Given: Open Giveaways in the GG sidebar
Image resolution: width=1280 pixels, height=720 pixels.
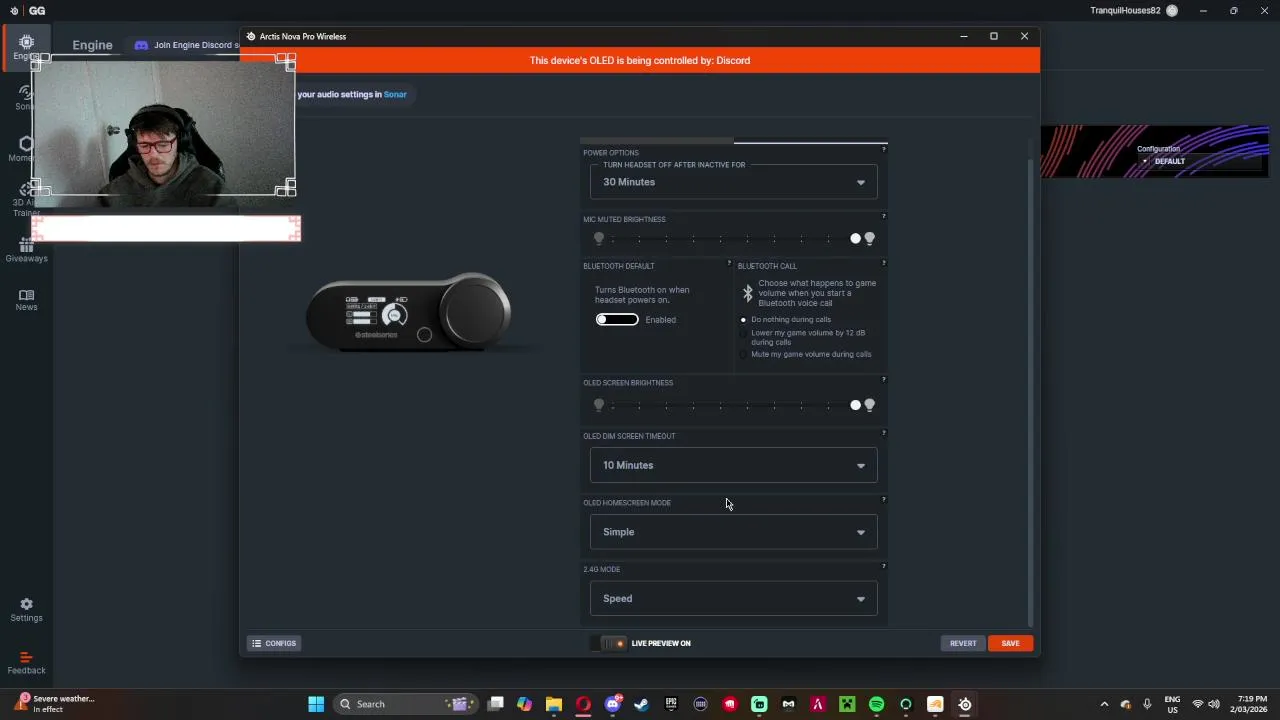Looking at the screenshot, I should pos(26,250).
